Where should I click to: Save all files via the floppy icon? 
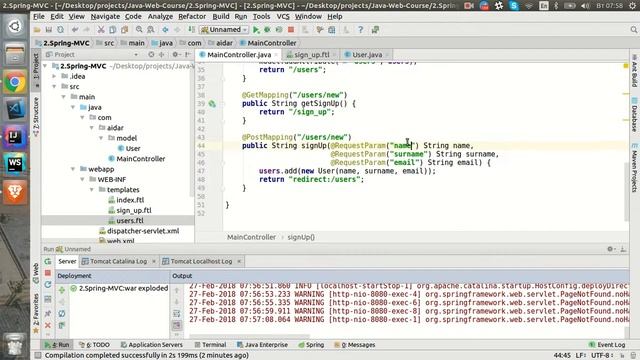tap(49, 30)
